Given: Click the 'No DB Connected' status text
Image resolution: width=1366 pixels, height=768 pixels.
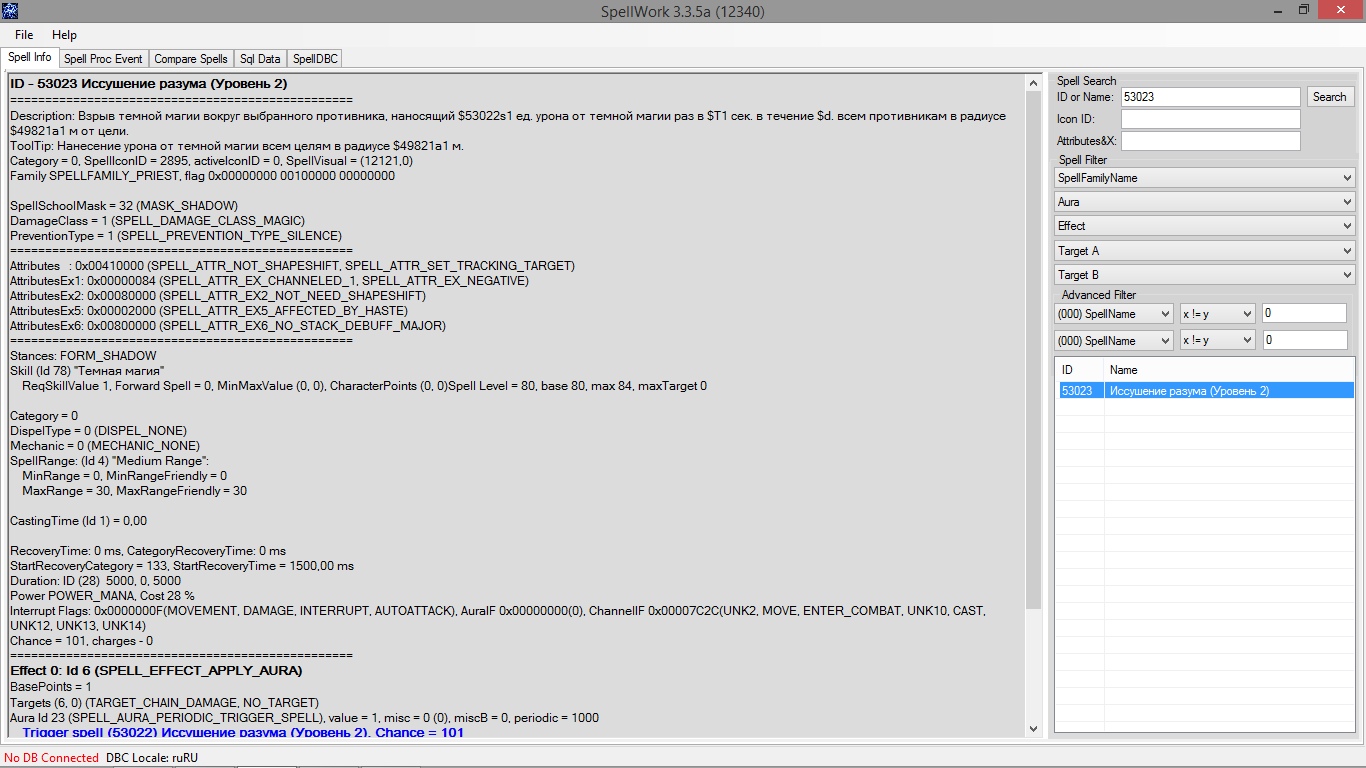Looking at the screenshot, I should [51, 758].
